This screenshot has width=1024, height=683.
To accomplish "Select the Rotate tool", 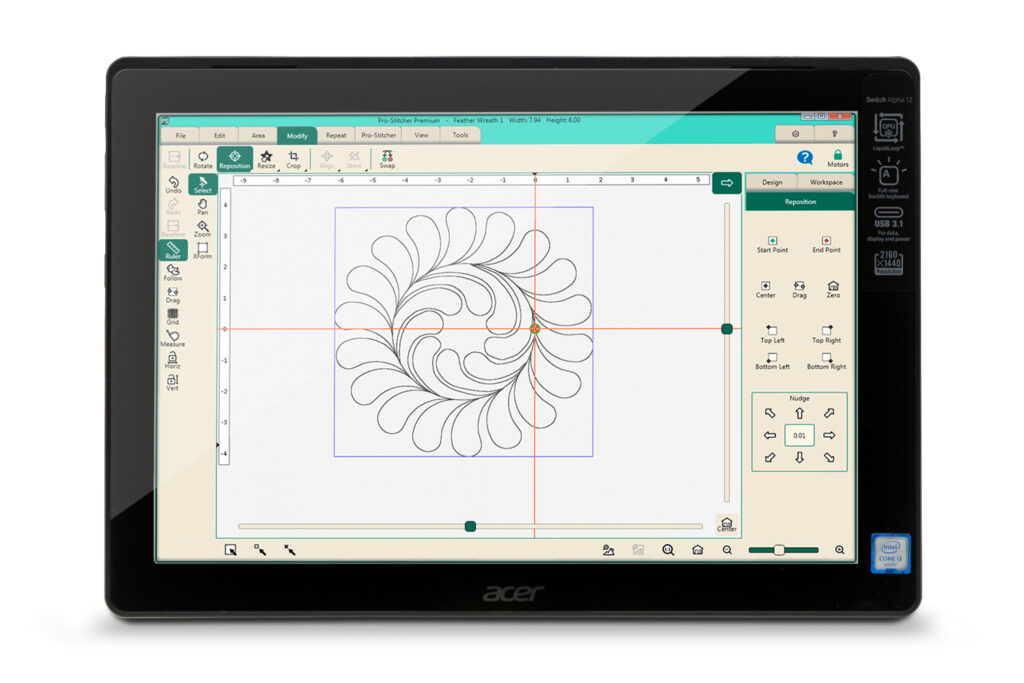I will click(x=203, y=159).
